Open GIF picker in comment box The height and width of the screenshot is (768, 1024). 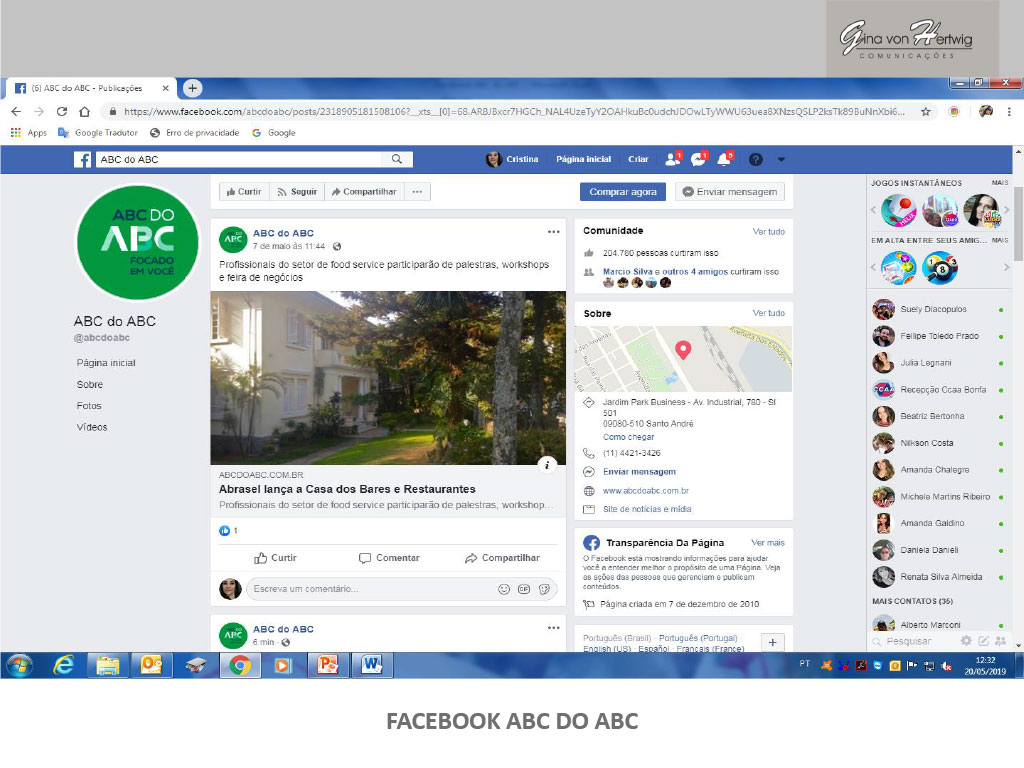(524, 589)
